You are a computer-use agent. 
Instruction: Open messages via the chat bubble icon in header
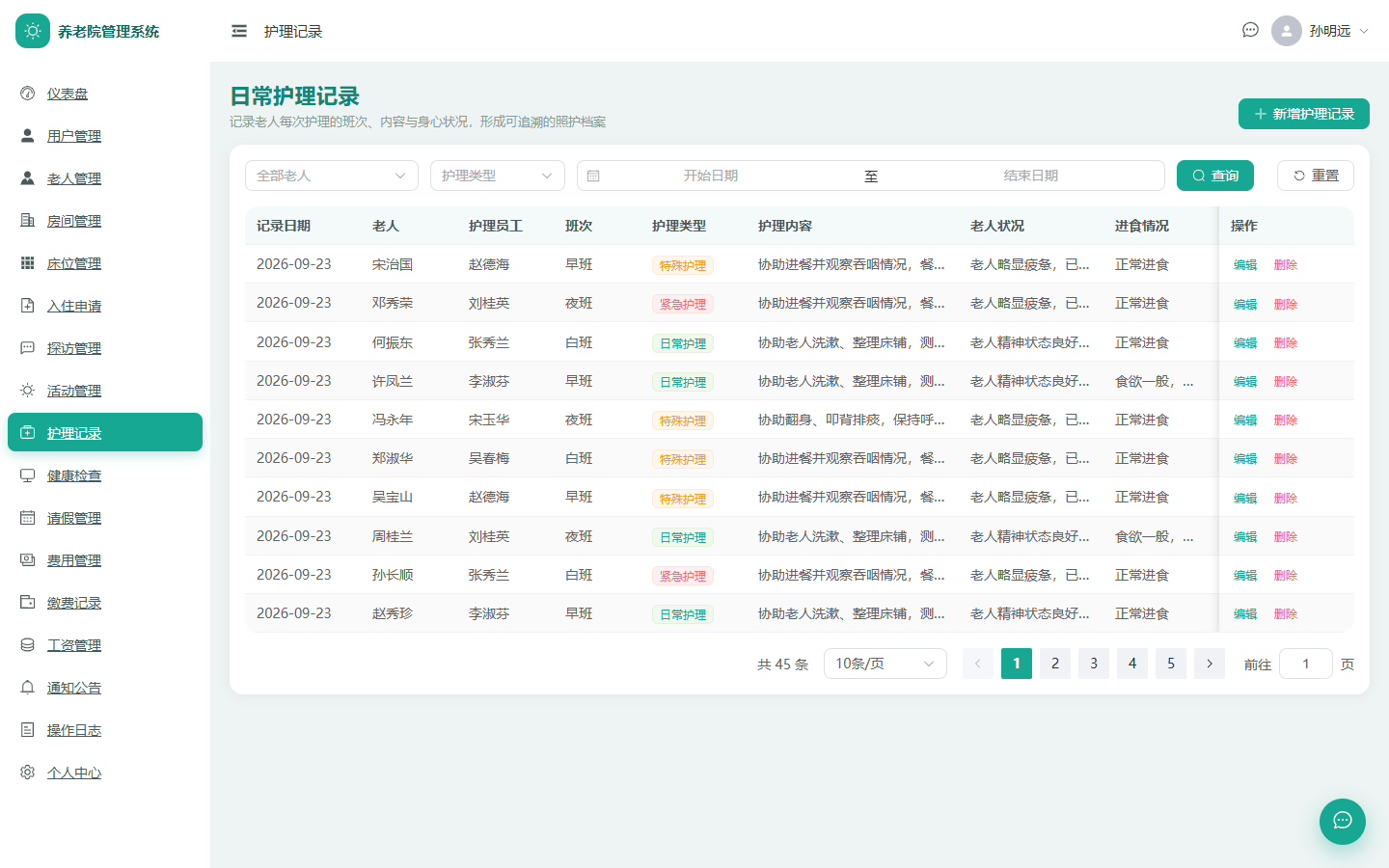1250,30
